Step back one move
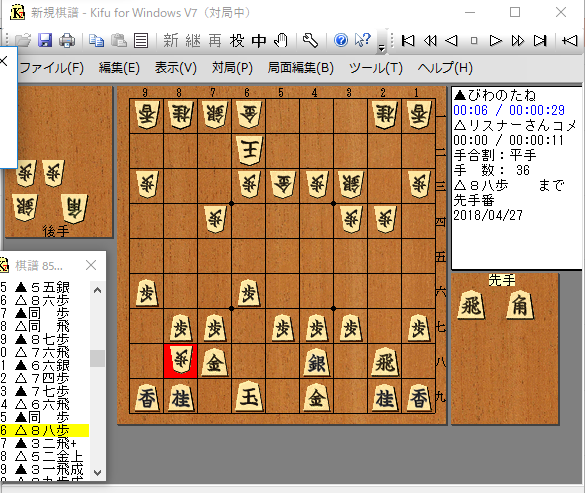The width and height of the screenshot is (585, 493). coord(452,40)
